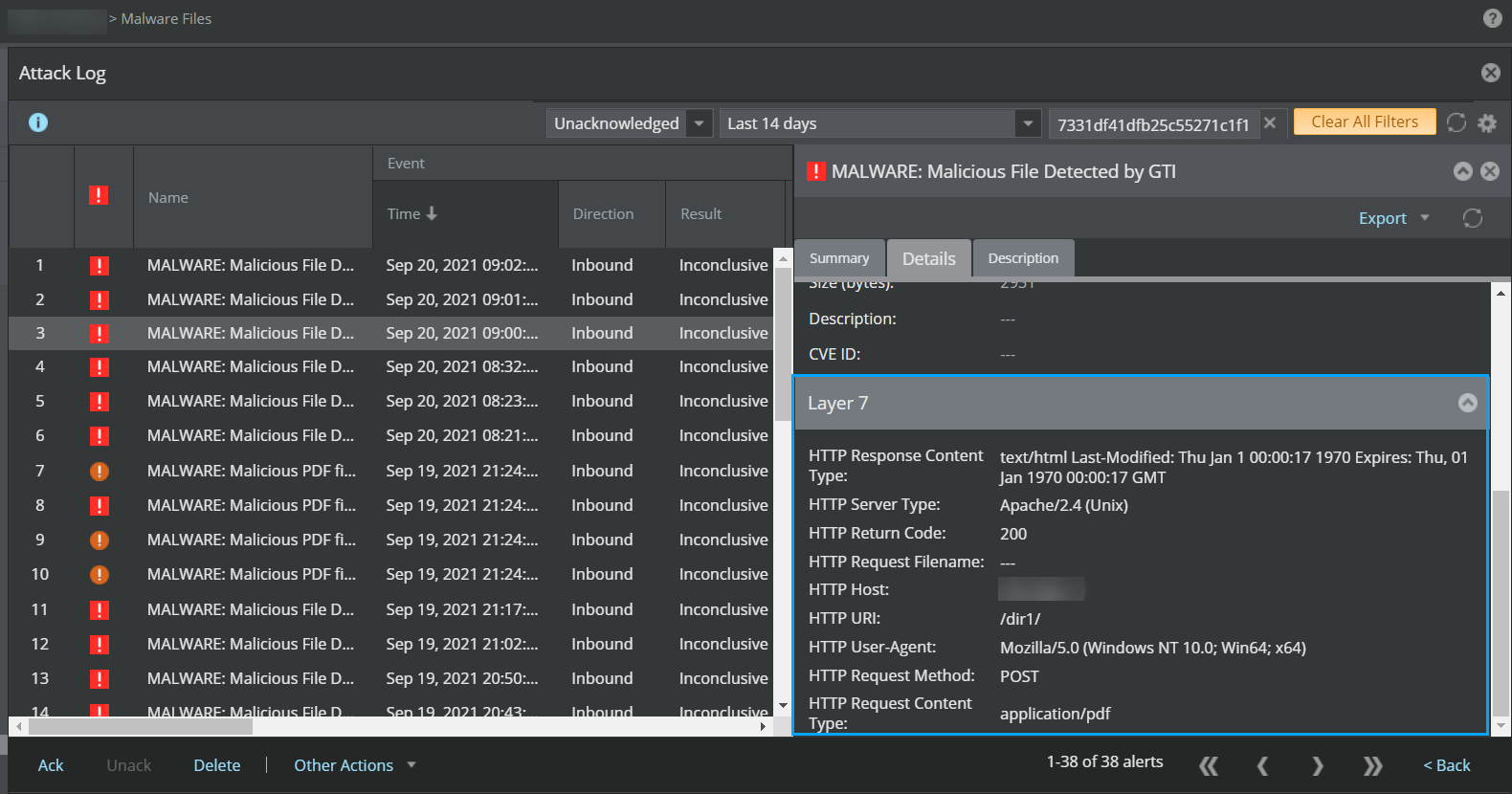The width and height of the screenshot is (1512, 794).
Task: Expand the Other Actions menu
Action: [x=354, y=765]
